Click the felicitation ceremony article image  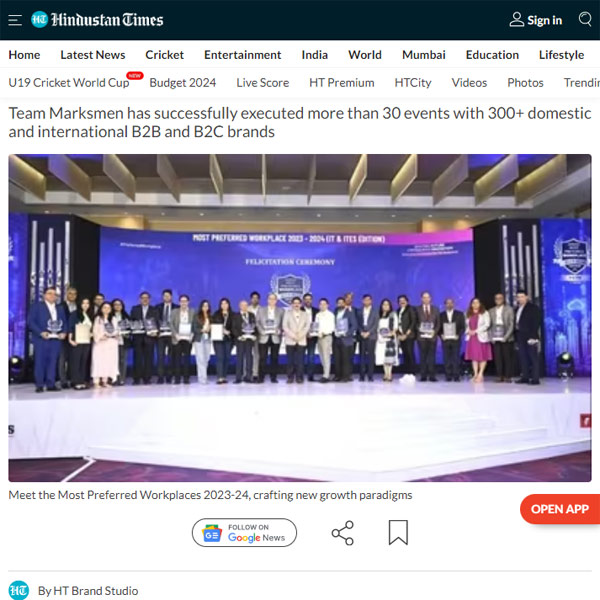click(x=300, y=318)
